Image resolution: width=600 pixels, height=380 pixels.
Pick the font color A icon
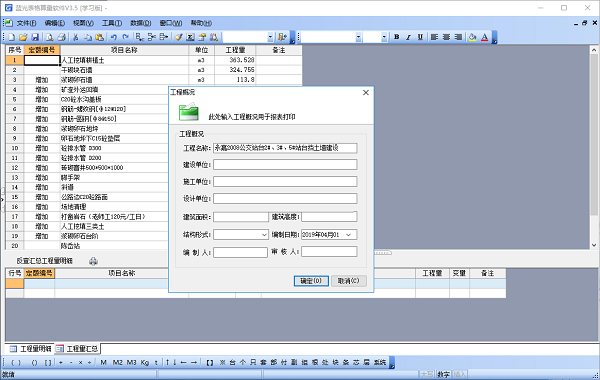(x=484, y=37)
